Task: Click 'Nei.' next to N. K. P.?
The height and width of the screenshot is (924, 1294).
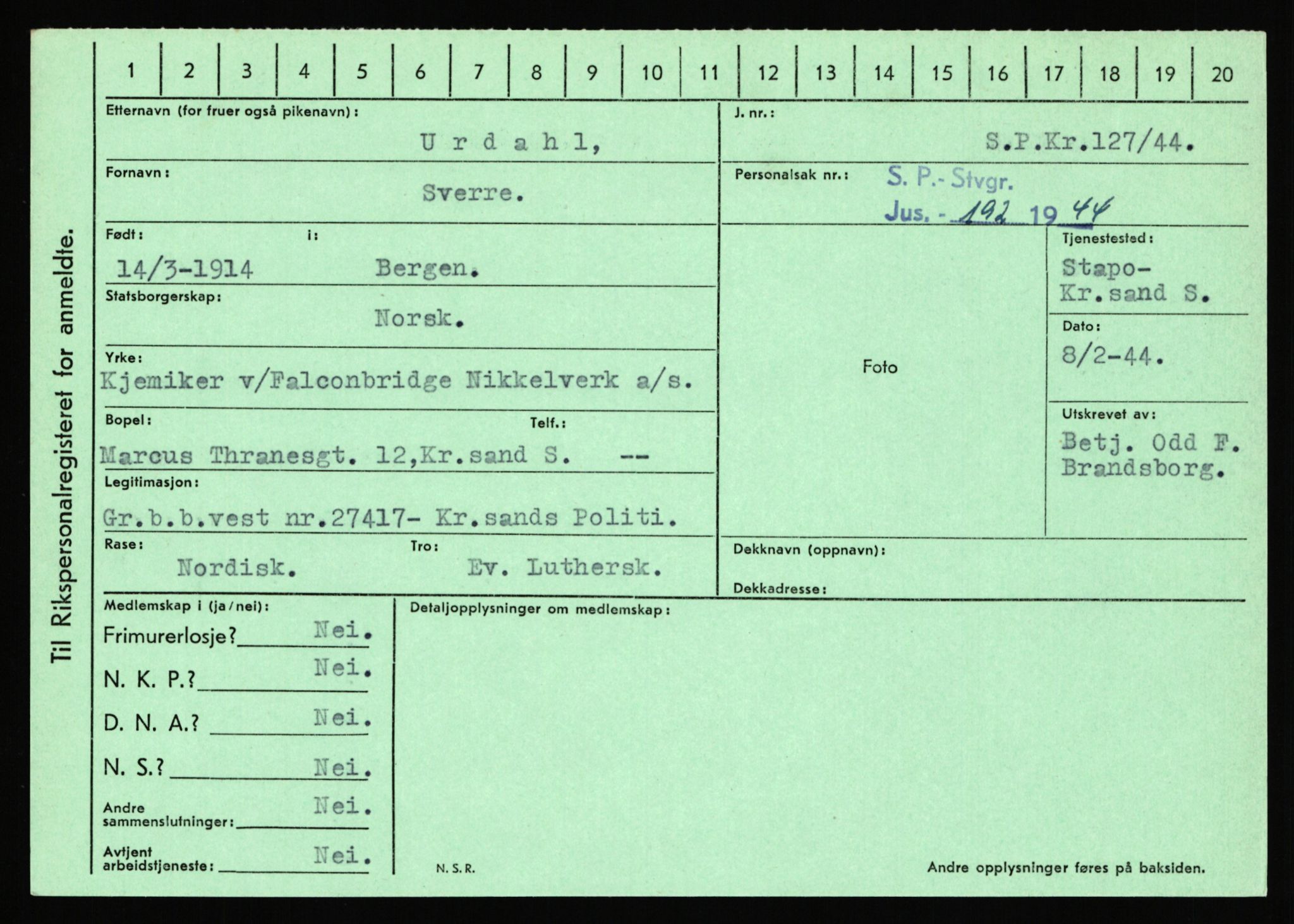Action: pos(343,668)
